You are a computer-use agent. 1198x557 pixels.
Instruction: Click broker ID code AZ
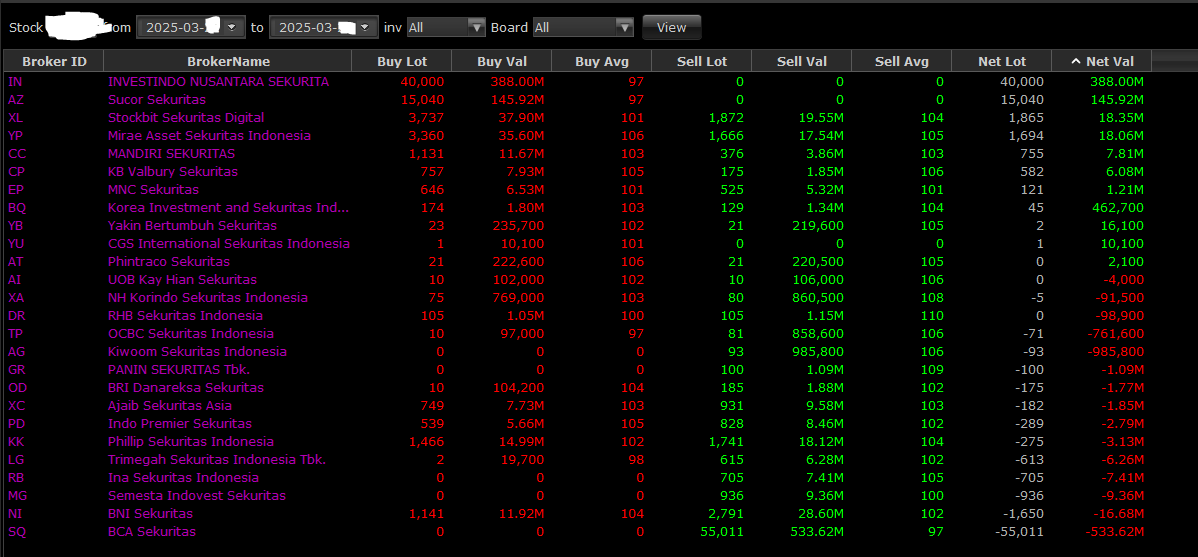pyautogui.click(x=16, y=99)
